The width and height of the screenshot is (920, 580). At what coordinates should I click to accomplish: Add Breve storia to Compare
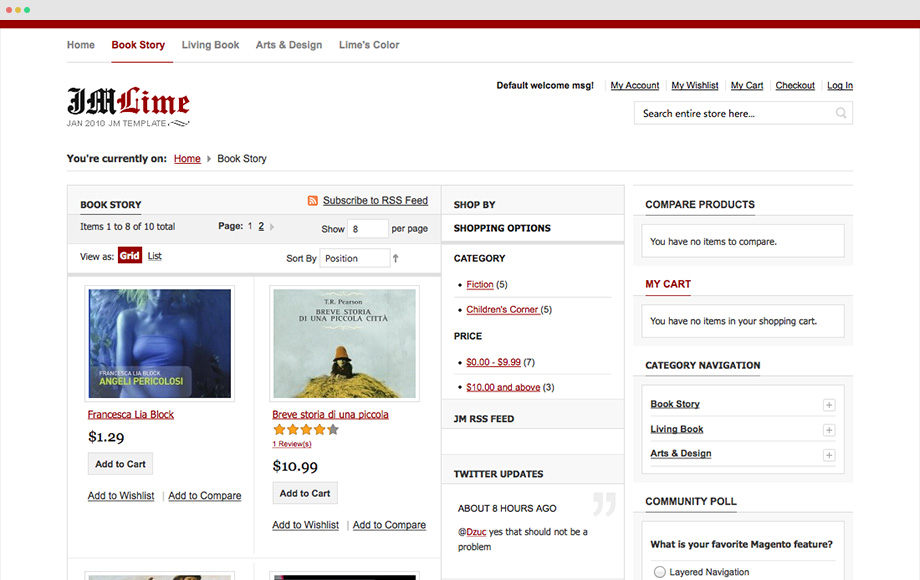pos(389,525)
